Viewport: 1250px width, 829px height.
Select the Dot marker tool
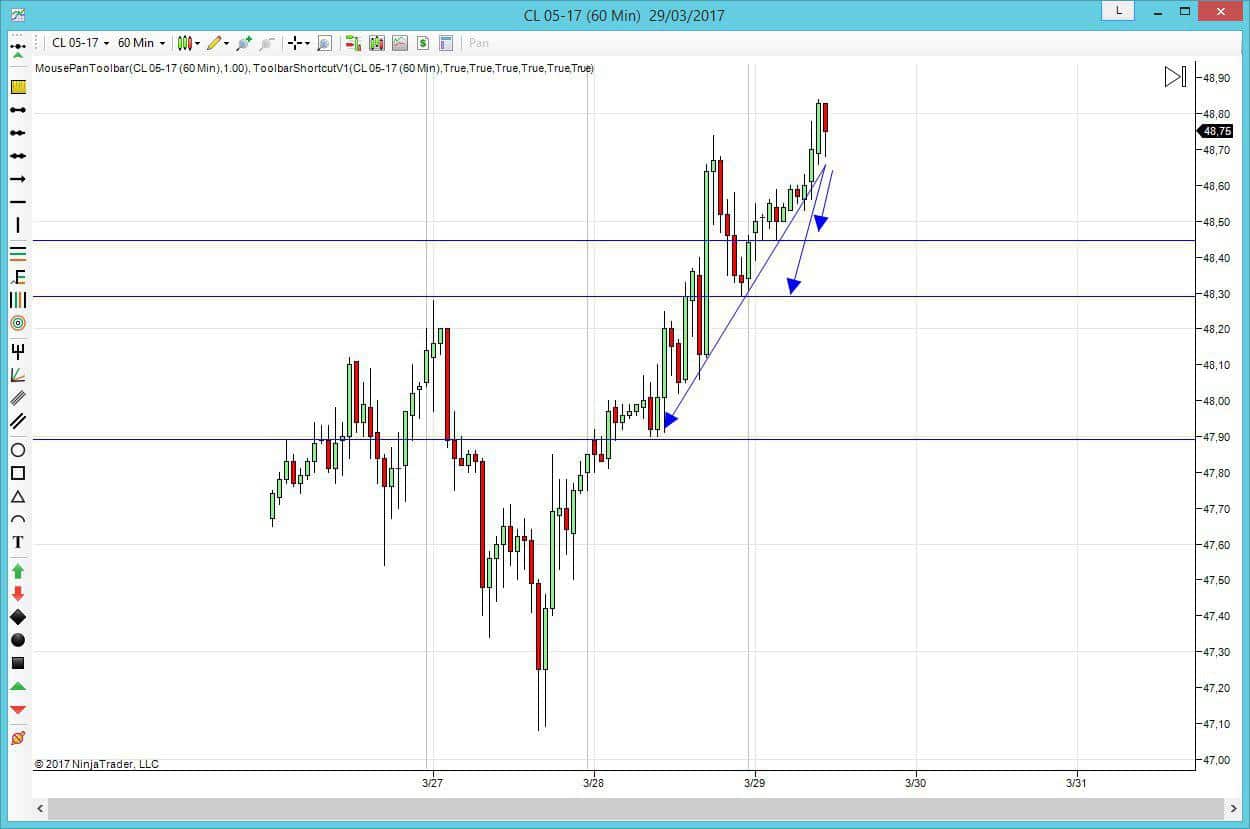pos(18,640)
